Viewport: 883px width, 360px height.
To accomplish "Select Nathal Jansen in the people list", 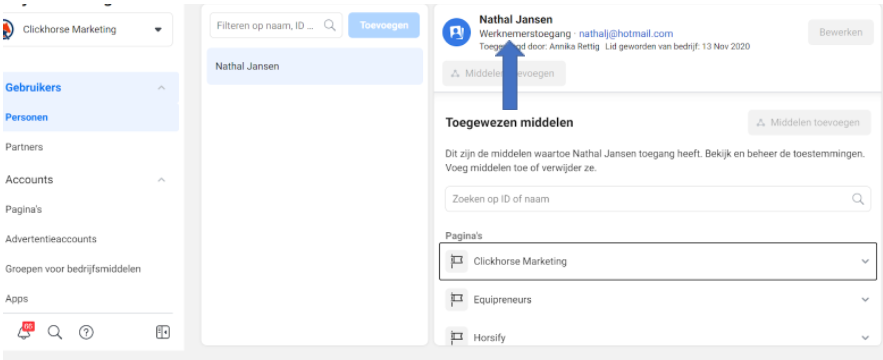I will [x=315, y=66].
